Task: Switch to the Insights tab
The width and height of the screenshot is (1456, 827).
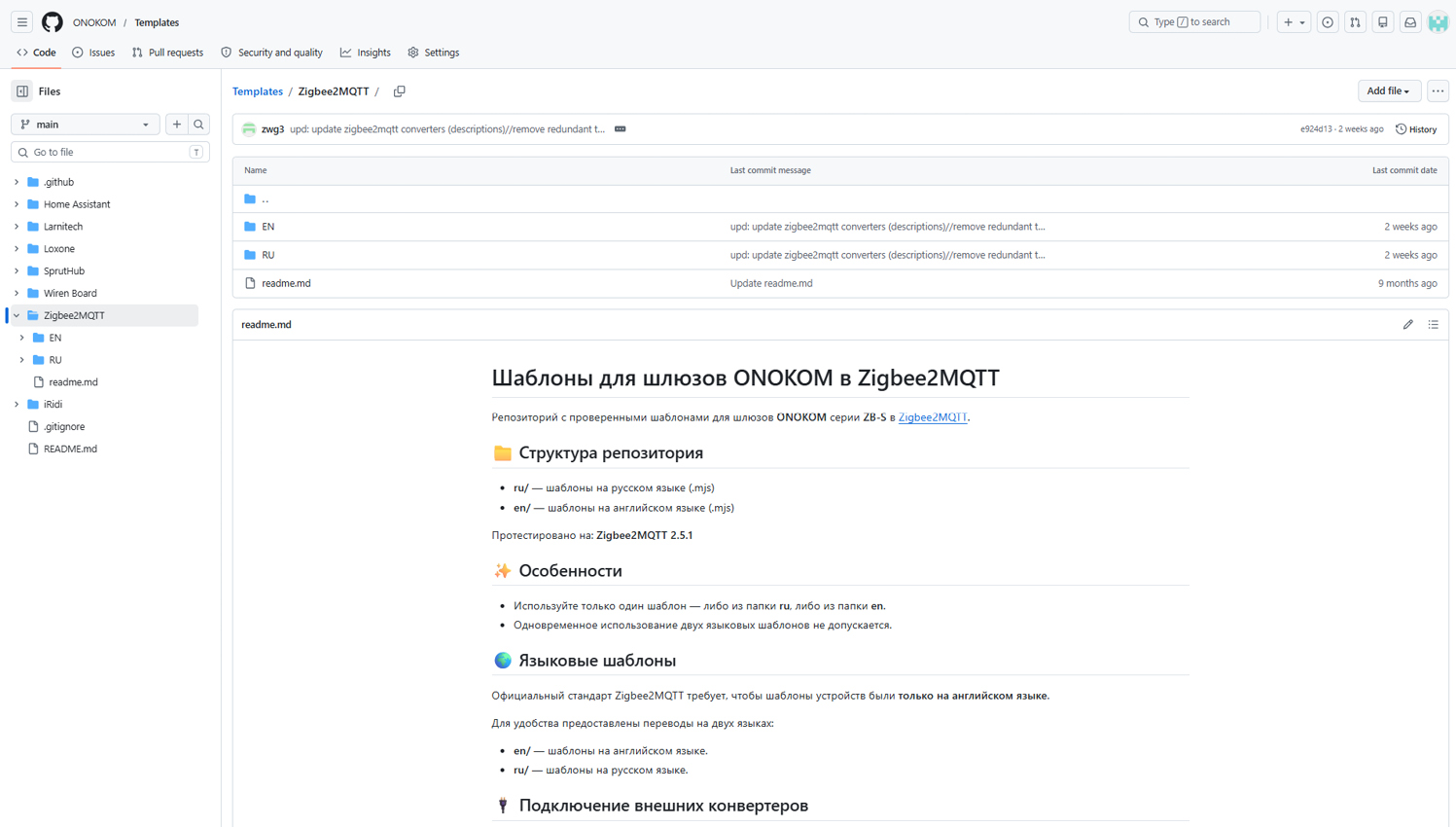Action: pos(366,53)
